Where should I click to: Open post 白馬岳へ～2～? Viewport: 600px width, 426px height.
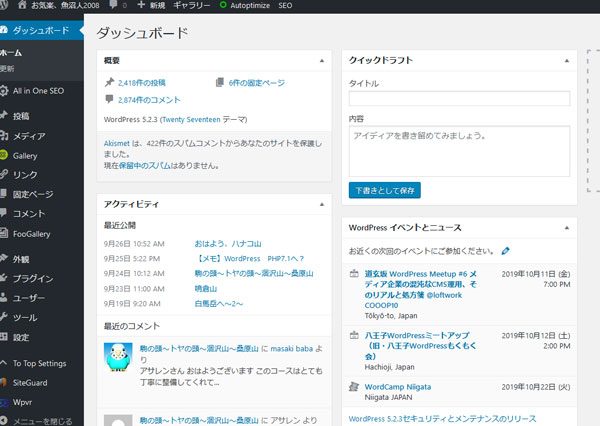point(218,304)
